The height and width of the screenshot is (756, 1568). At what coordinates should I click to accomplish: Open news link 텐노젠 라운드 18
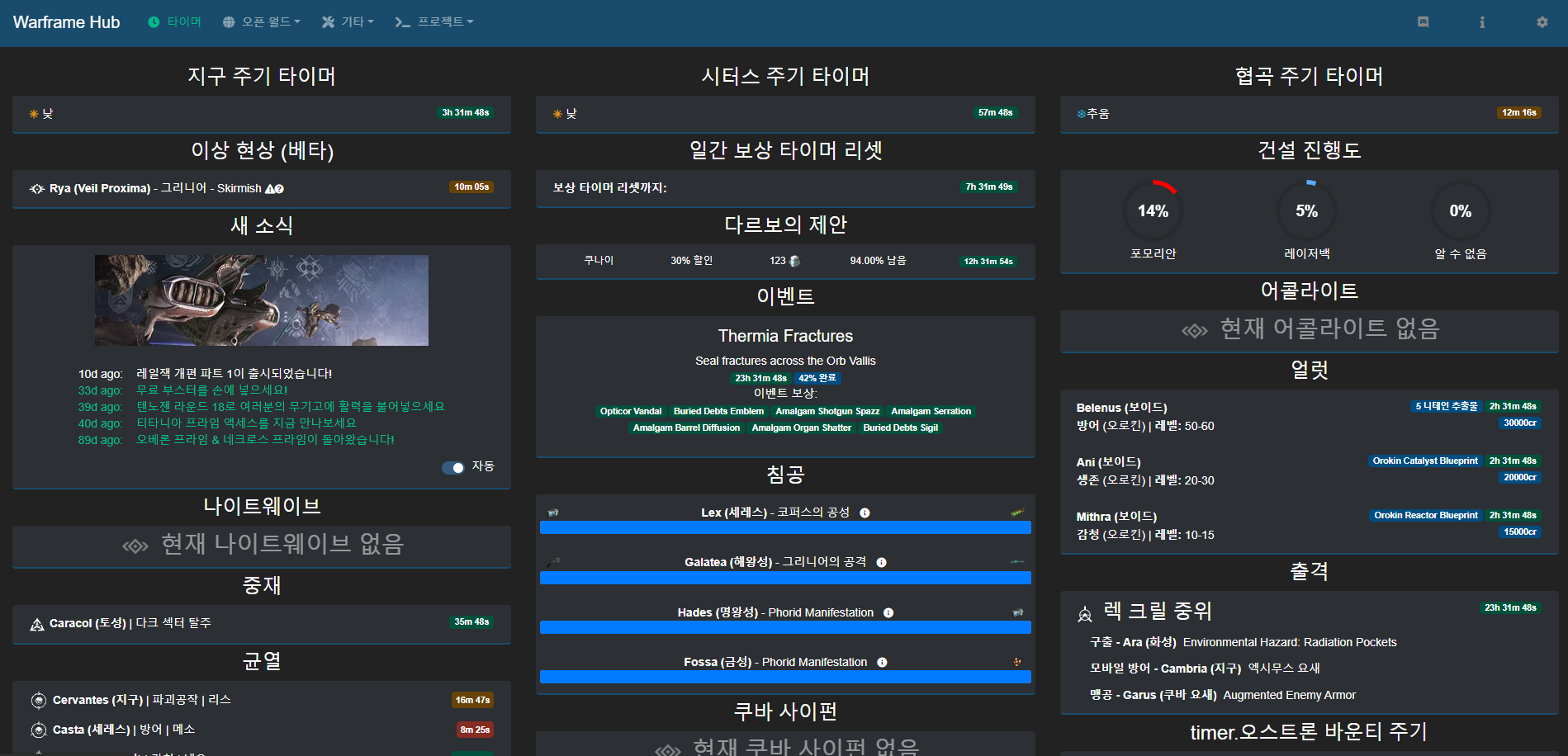click(291, 407)
